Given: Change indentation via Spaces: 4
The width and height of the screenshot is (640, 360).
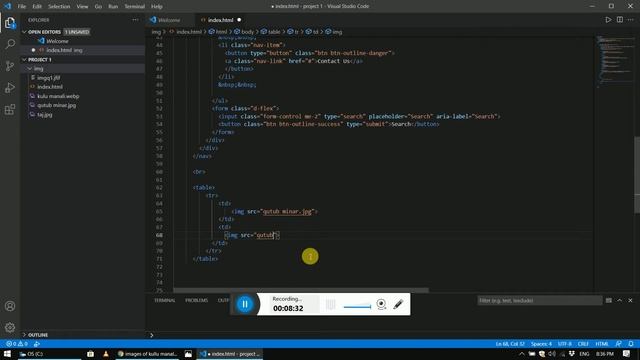Looking at the screenshot, I should pyautogui.click(x=541, y=344).
